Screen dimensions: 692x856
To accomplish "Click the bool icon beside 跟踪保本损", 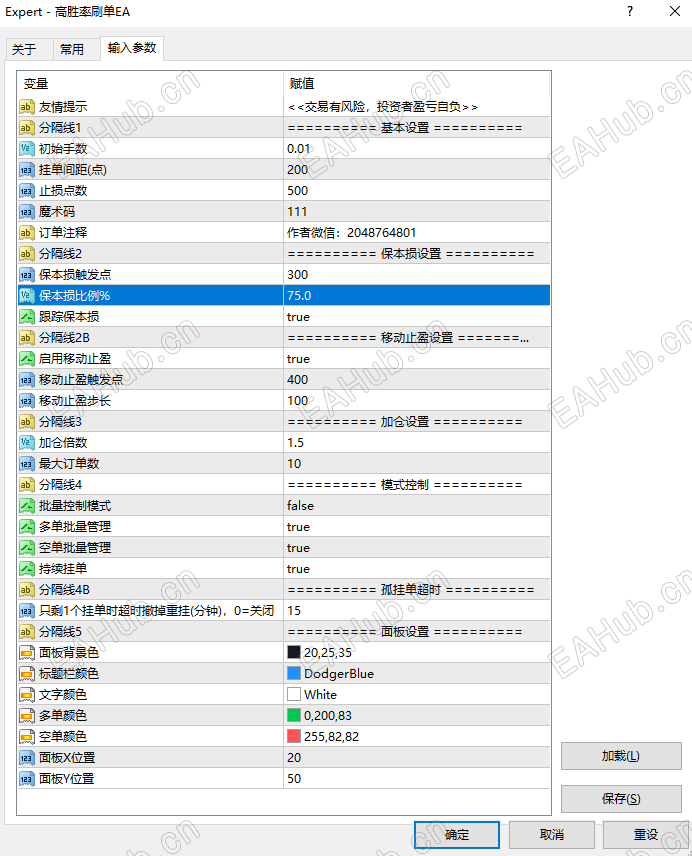I will (26, 317).
